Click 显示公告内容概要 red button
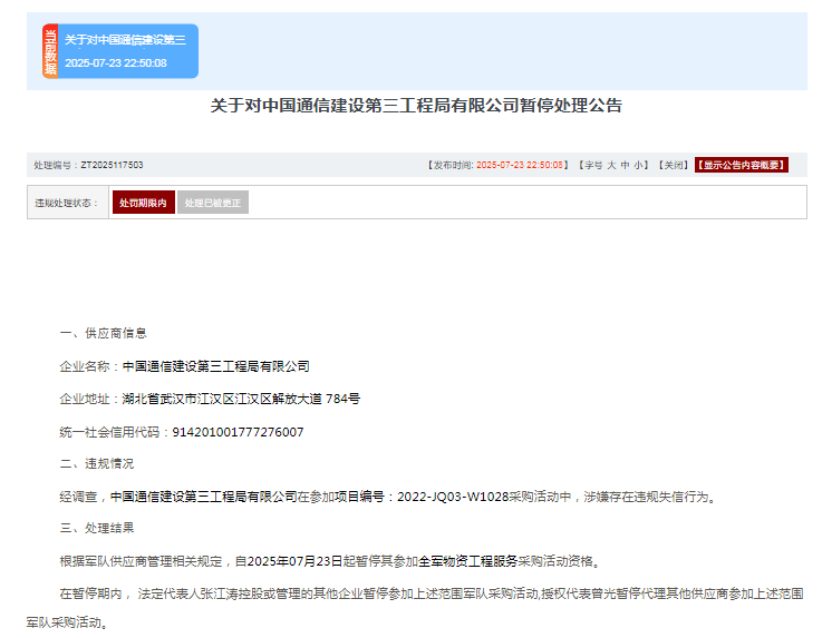This screenshot has width=832, height=638. tap(741, 165)
